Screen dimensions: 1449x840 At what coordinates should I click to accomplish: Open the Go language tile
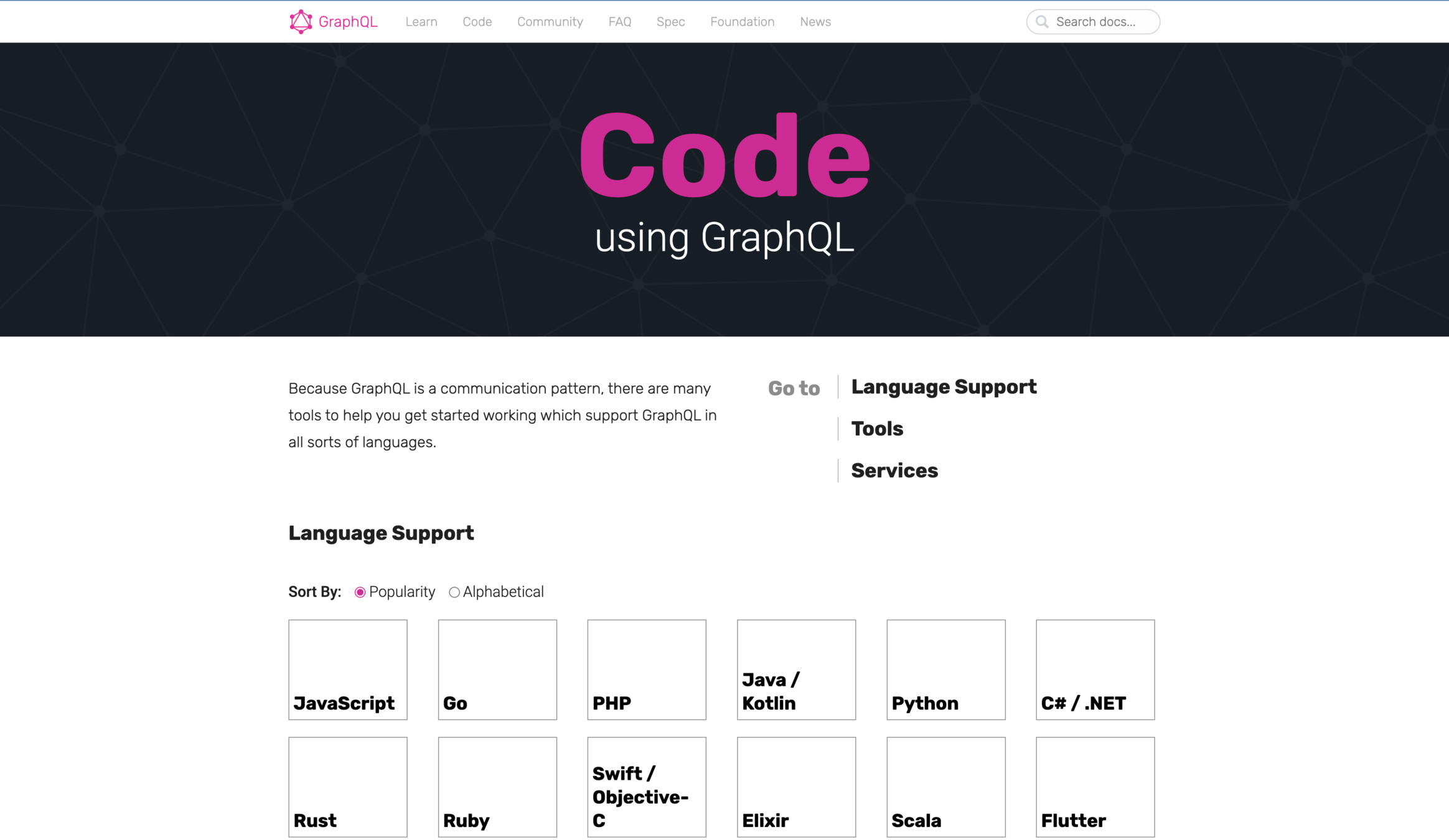click(x=497, y=670)
